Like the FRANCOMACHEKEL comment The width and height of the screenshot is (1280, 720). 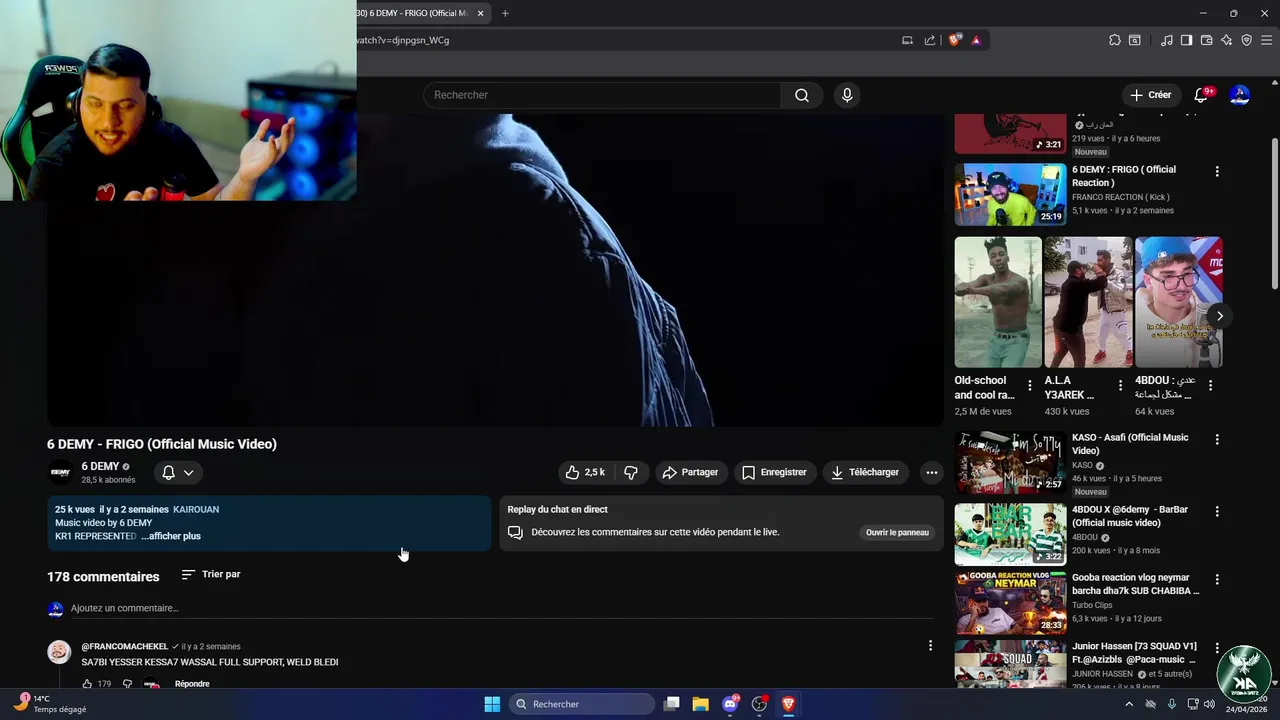tap(87, 684)
